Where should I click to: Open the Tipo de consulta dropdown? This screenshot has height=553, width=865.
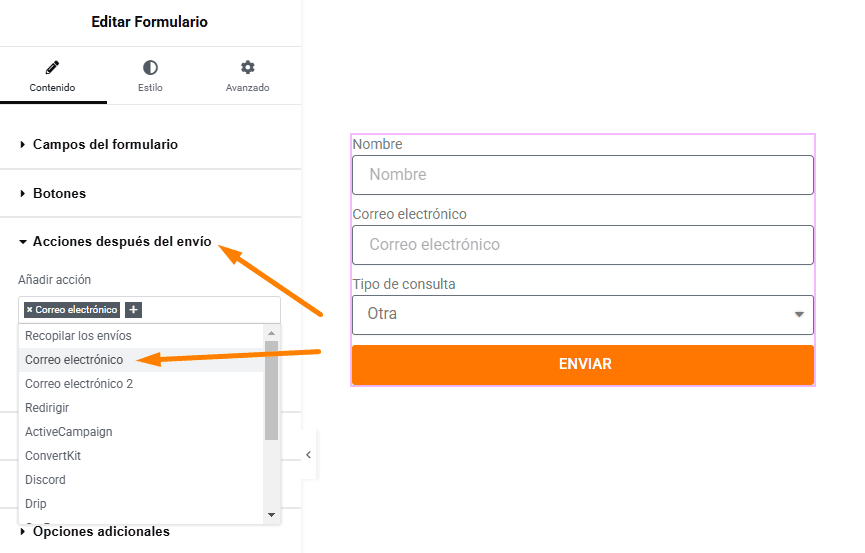click(583, 315)
